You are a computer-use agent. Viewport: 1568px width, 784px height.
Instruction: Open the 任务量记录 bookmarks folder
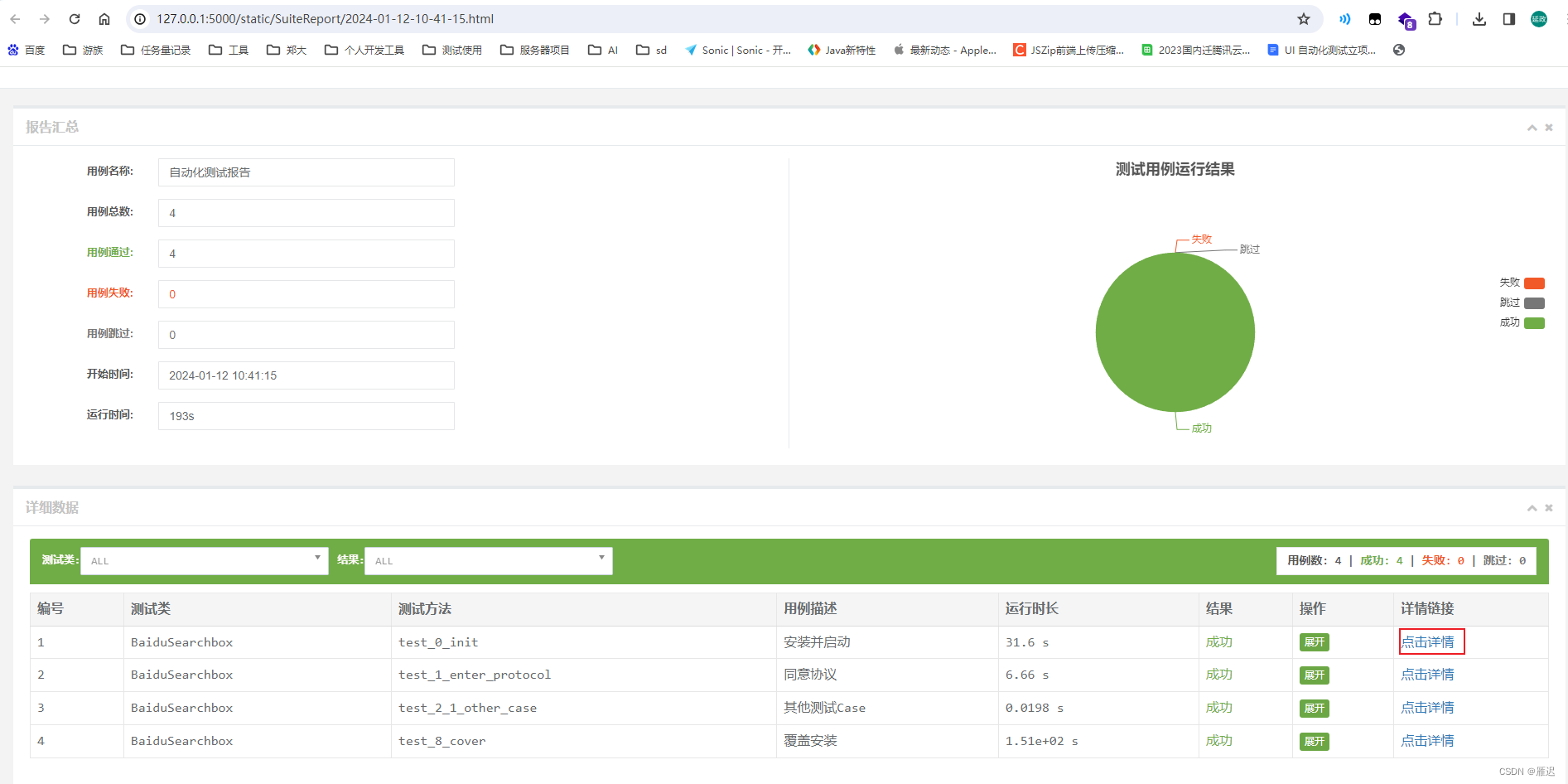click(x=156, y=51)
